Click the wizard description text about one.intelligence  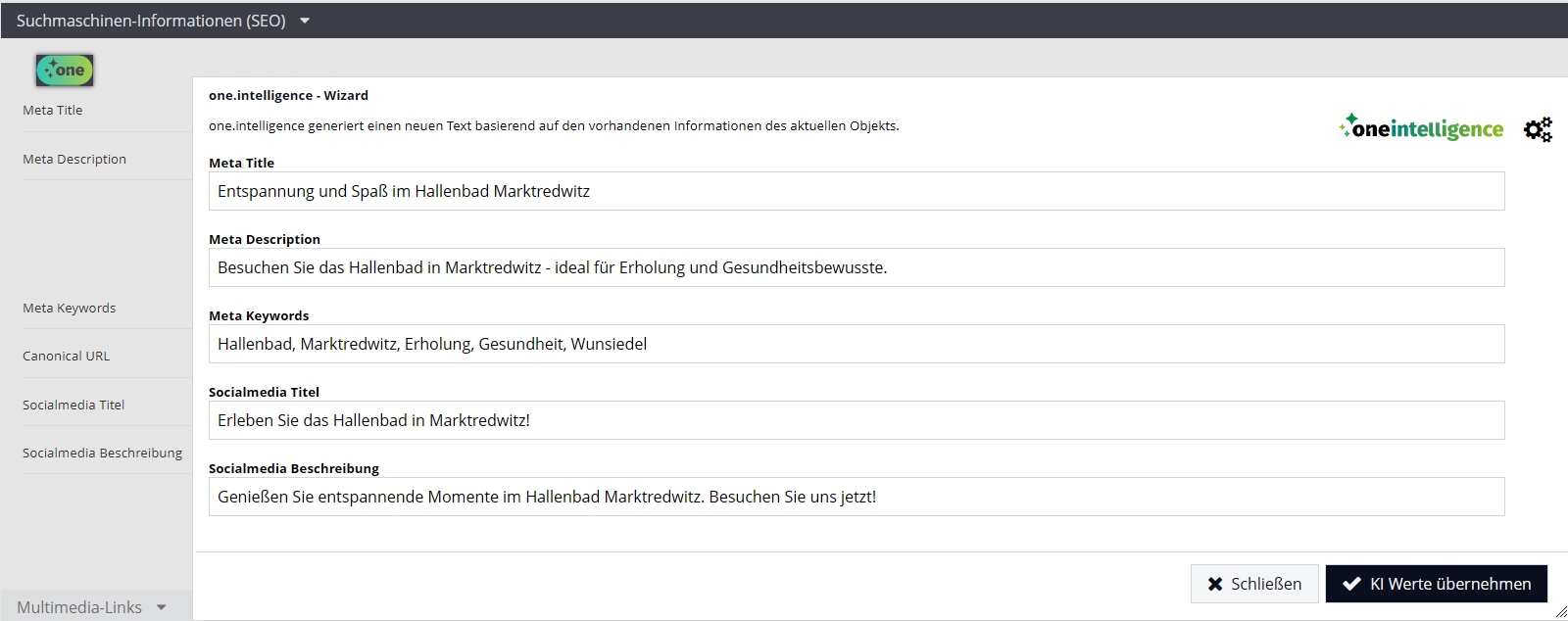click(x=554, y=126)
